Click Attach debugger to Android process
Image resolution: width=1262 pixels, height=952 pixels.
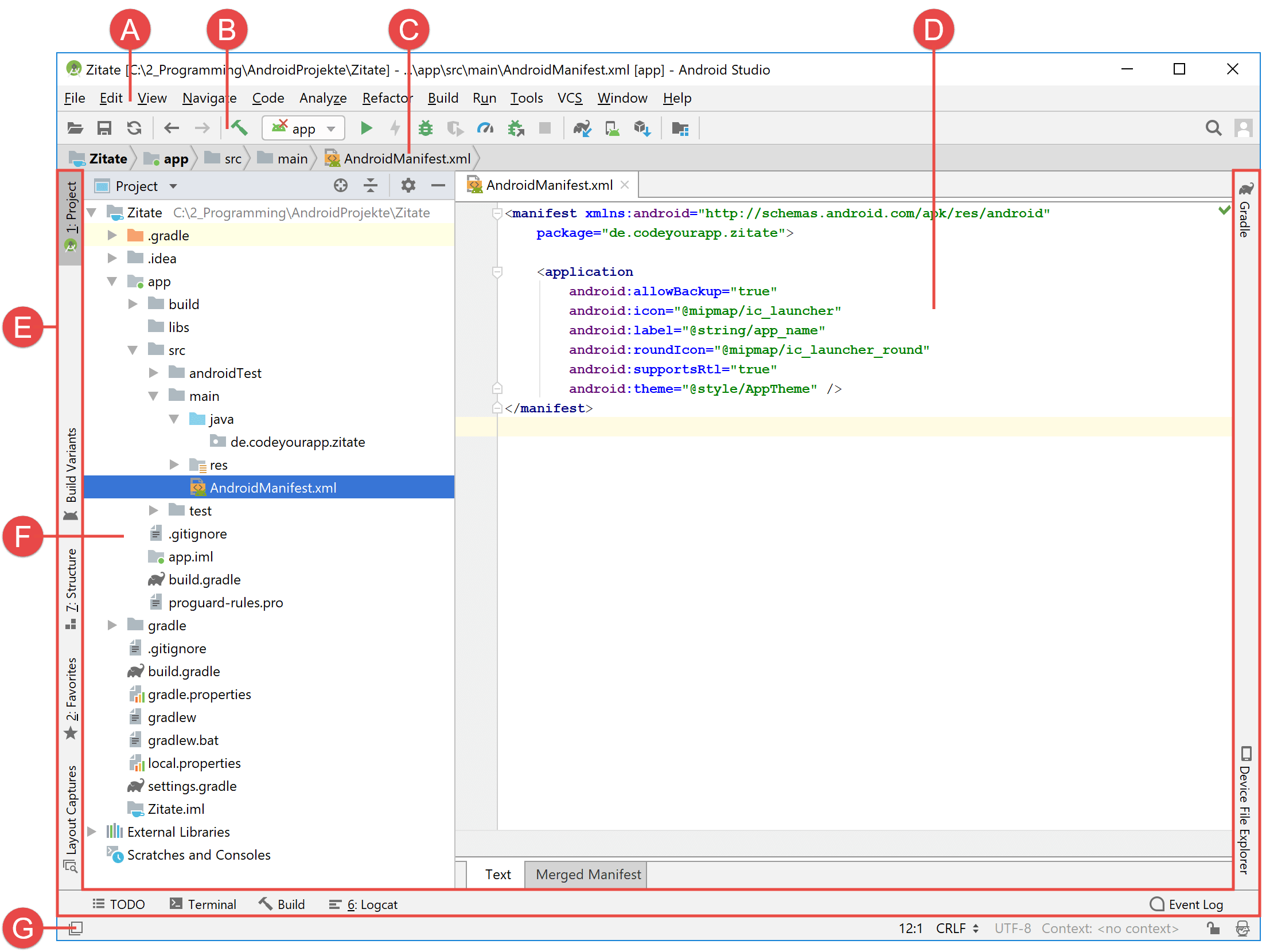pos(516,128)
